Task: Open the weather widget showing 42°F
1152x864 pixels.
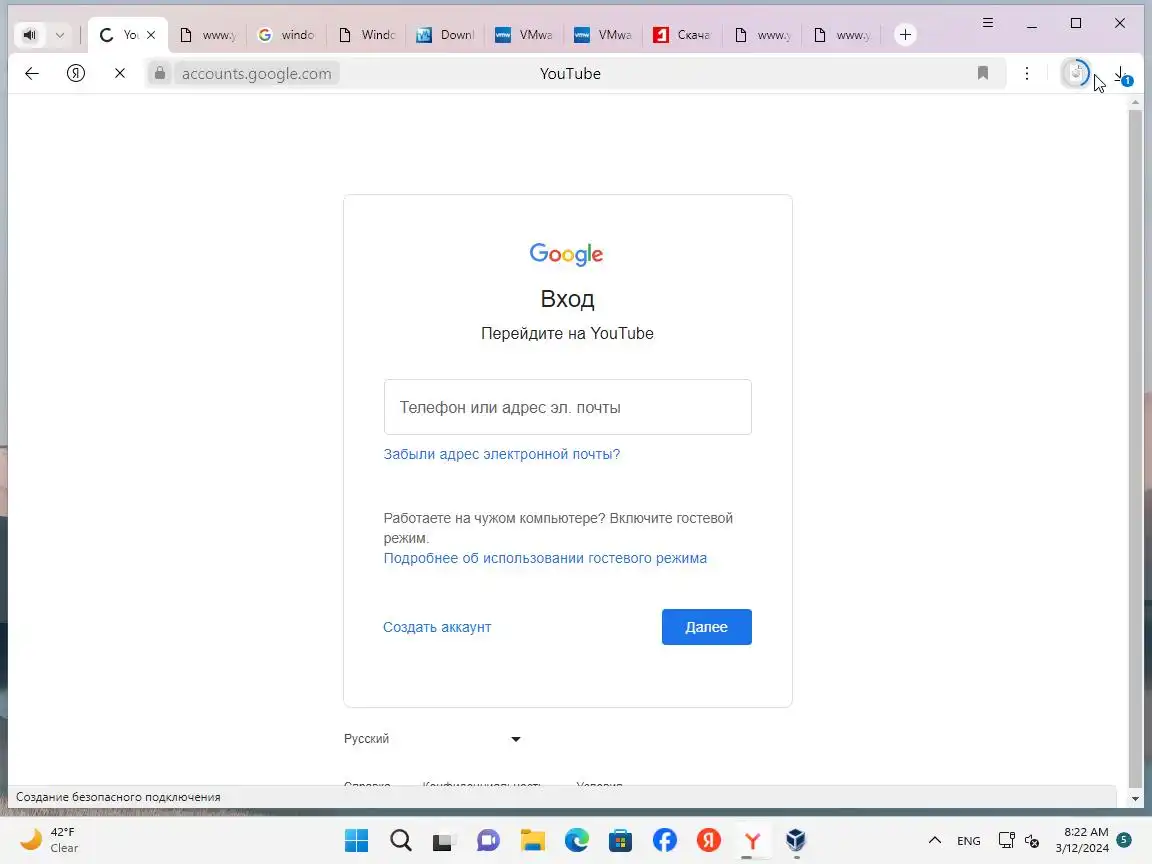Action: click(50, 840)
